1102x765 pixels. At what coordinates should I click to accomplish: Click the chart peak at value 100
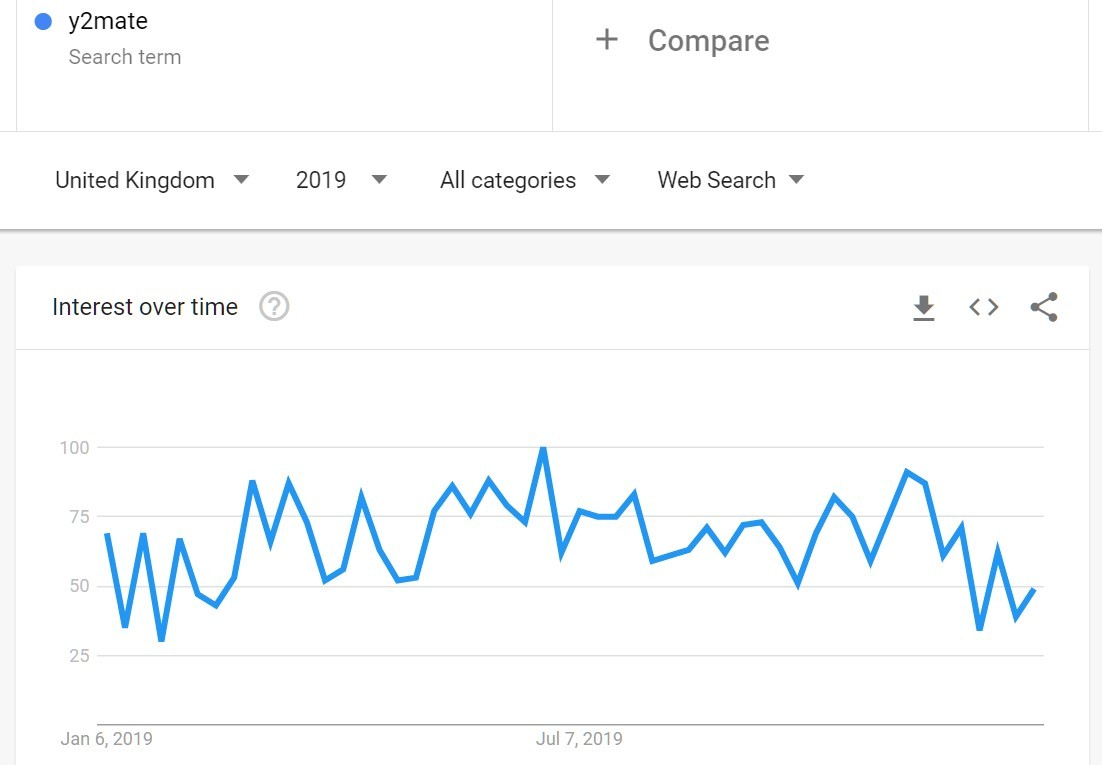pyautogui.click(x=543, y=448)
